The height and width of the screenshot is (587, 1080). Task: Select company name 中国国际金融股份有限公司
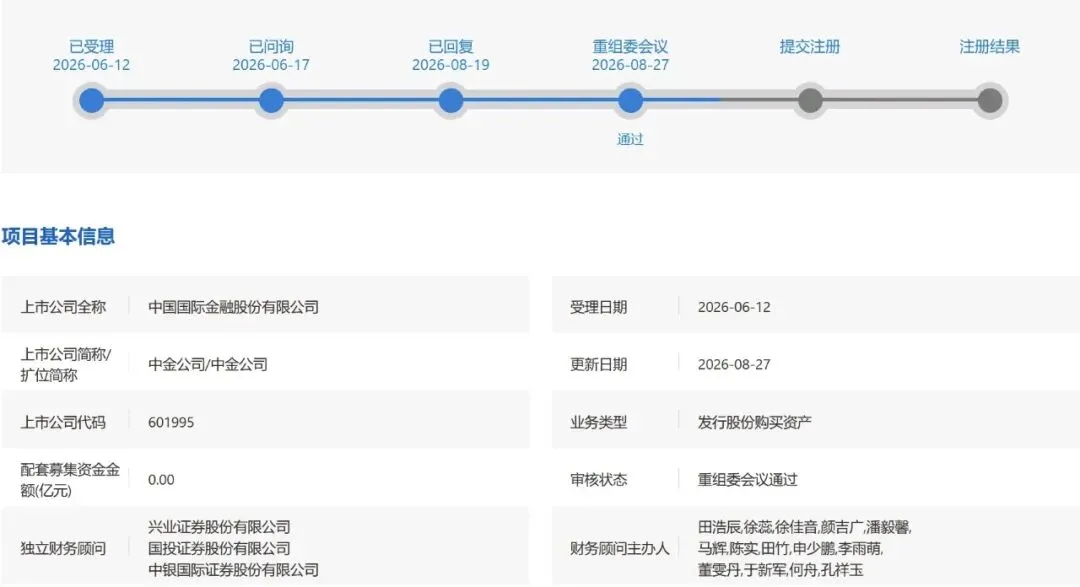coord(233,307)
